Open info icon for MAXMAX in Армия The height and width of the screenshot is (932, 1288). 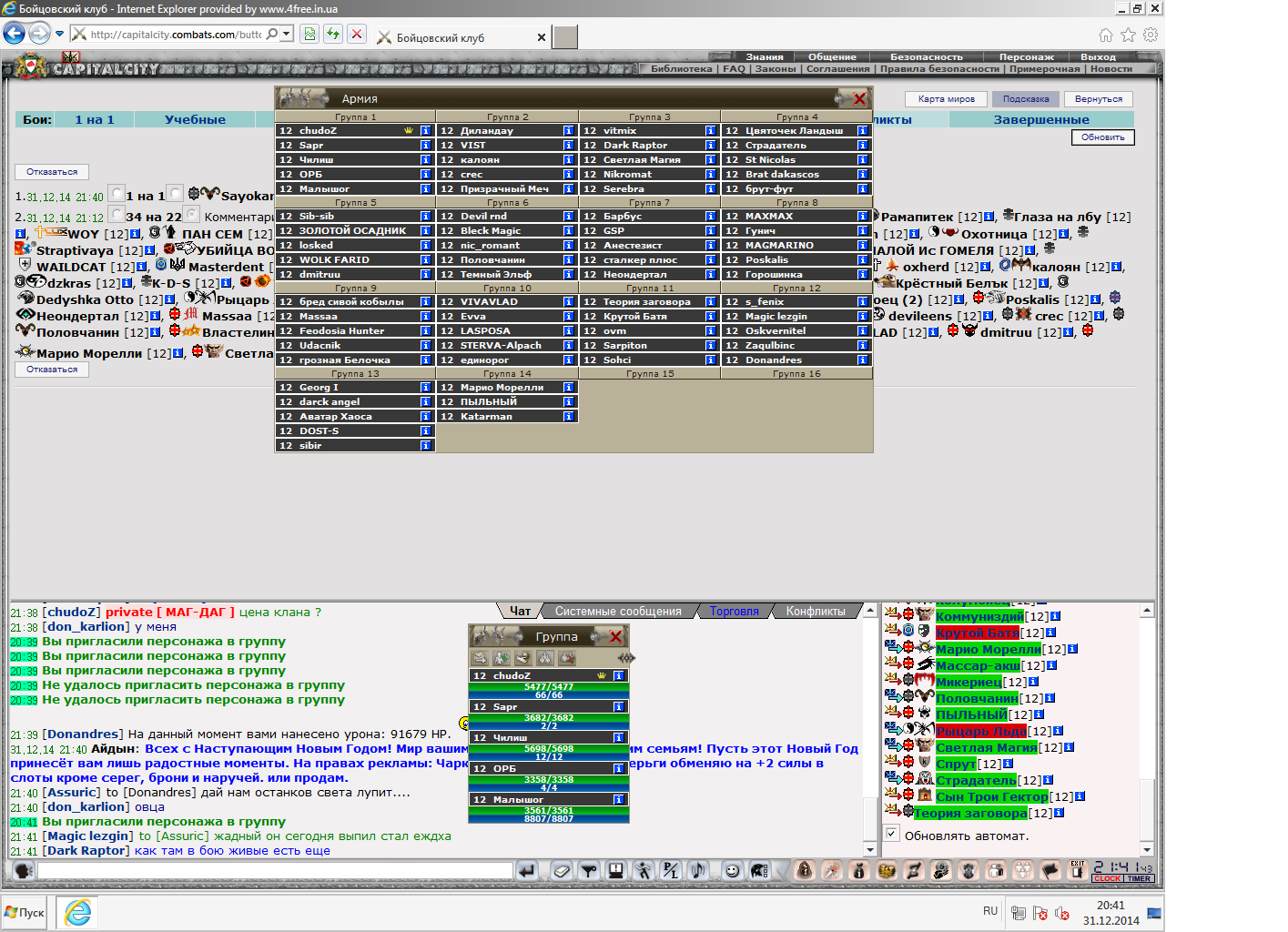pos(862,216)
